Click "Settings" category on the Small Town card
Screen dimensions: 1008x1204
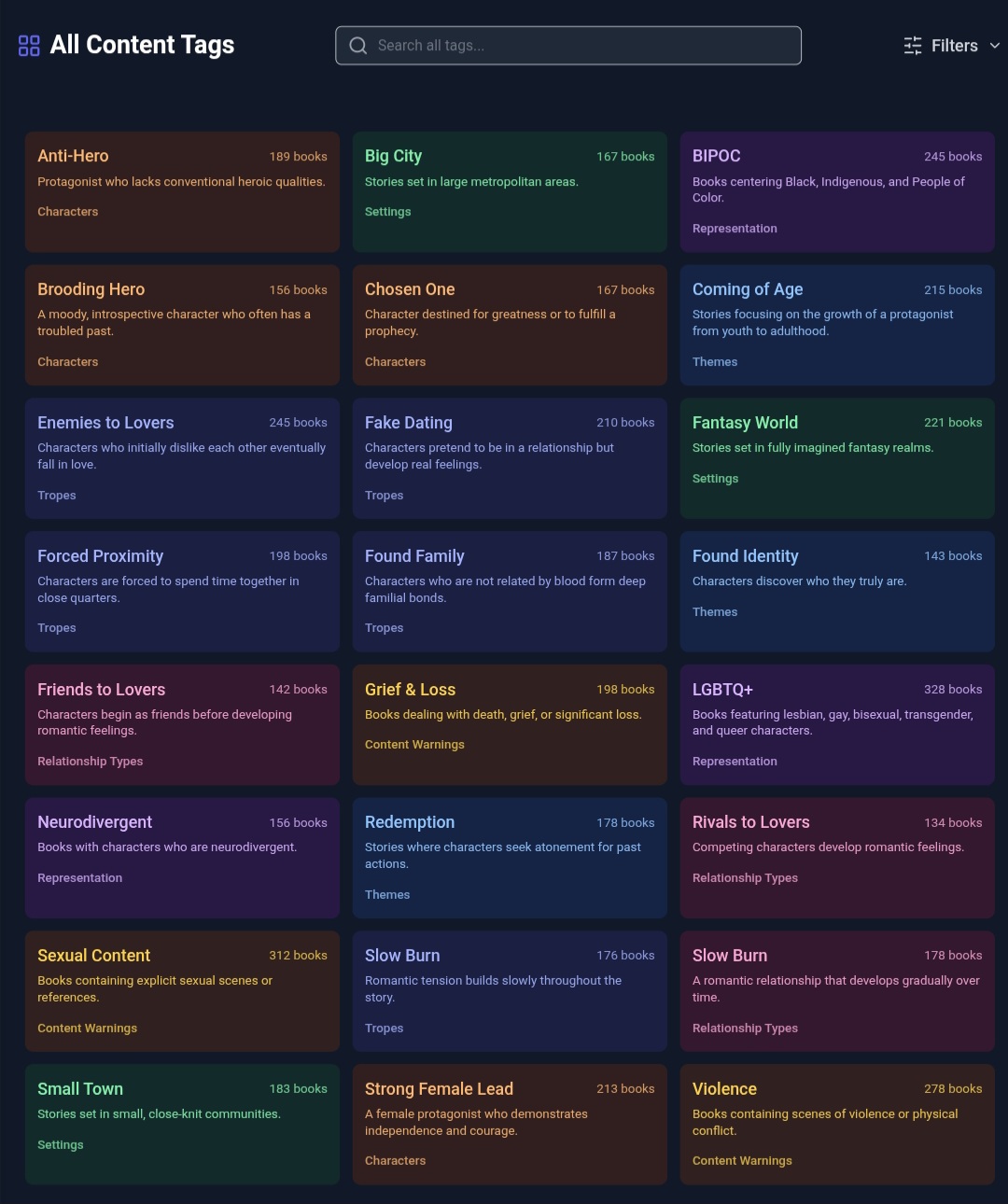pos(61,1145)
